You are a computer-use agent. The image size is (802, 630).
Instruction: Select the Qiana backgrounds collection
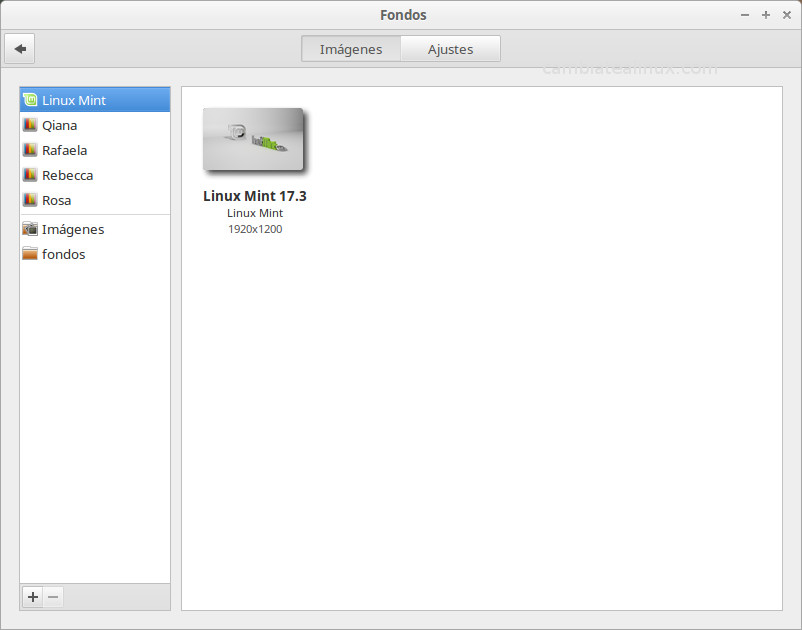tap(95, 125)
